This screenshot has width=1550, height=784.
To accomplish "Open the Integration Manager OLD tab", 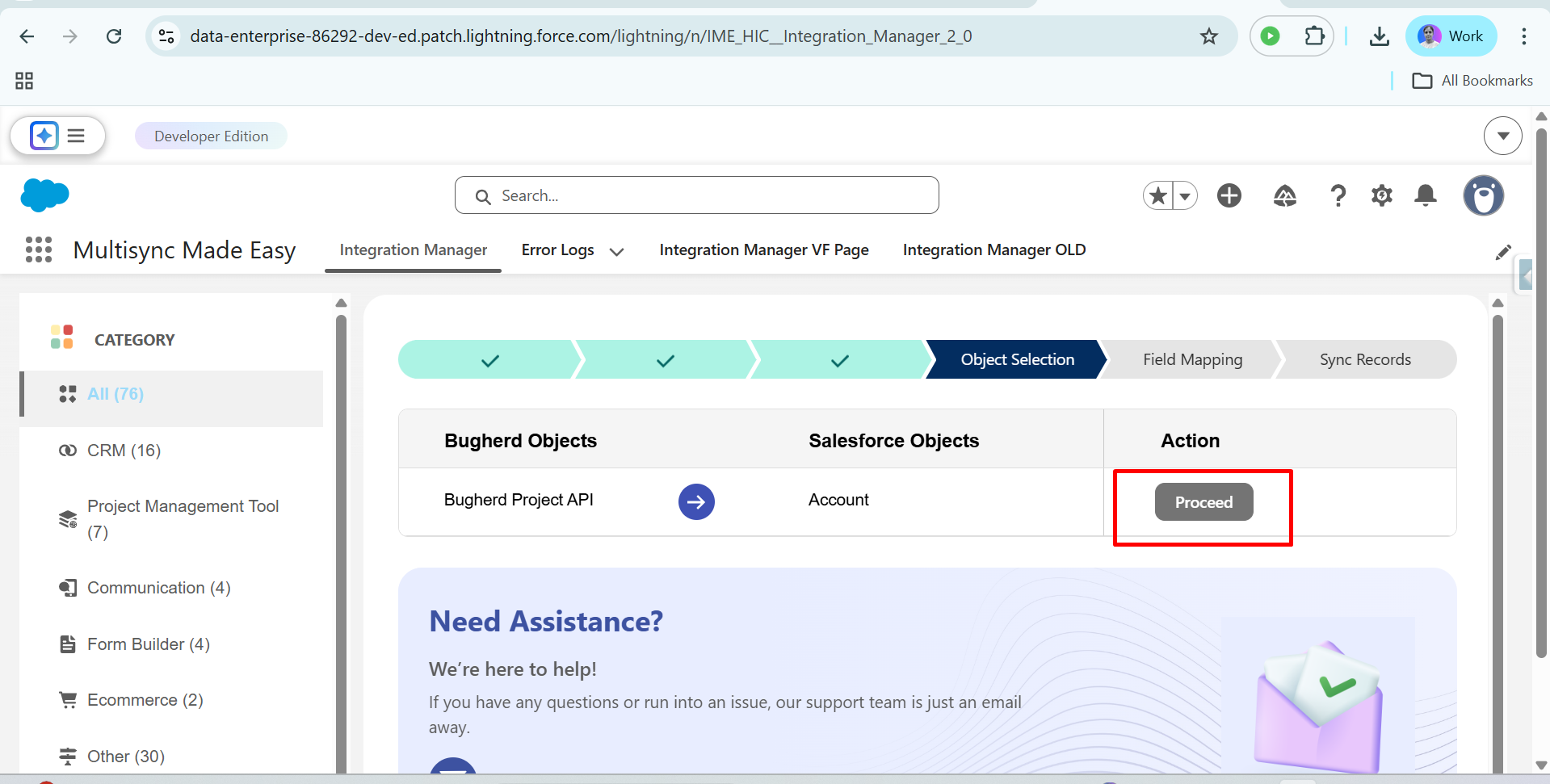I will [994, 250].
